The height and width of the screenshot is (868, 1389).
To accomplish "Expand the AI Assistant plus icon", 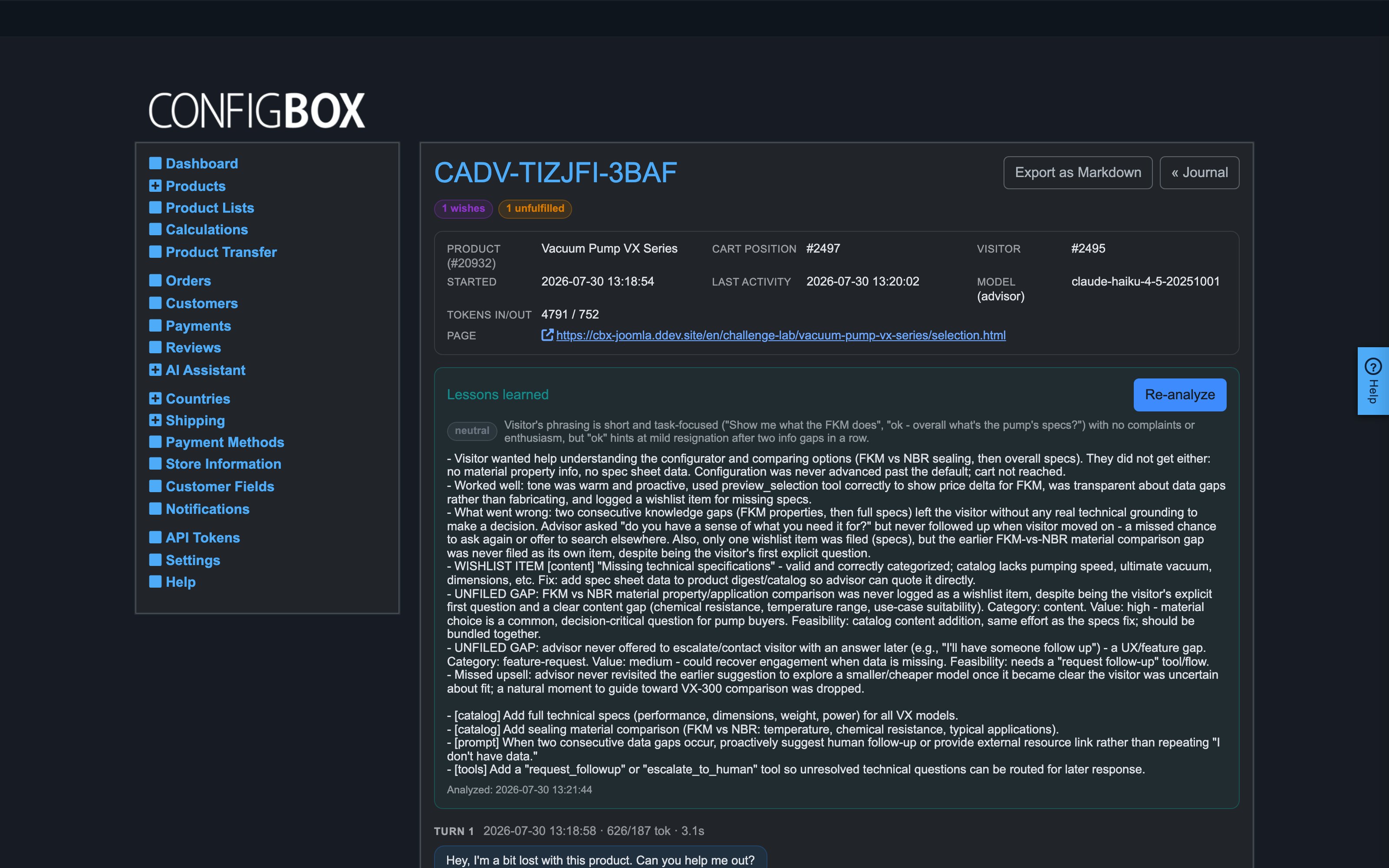I will [x=155, y=370].
